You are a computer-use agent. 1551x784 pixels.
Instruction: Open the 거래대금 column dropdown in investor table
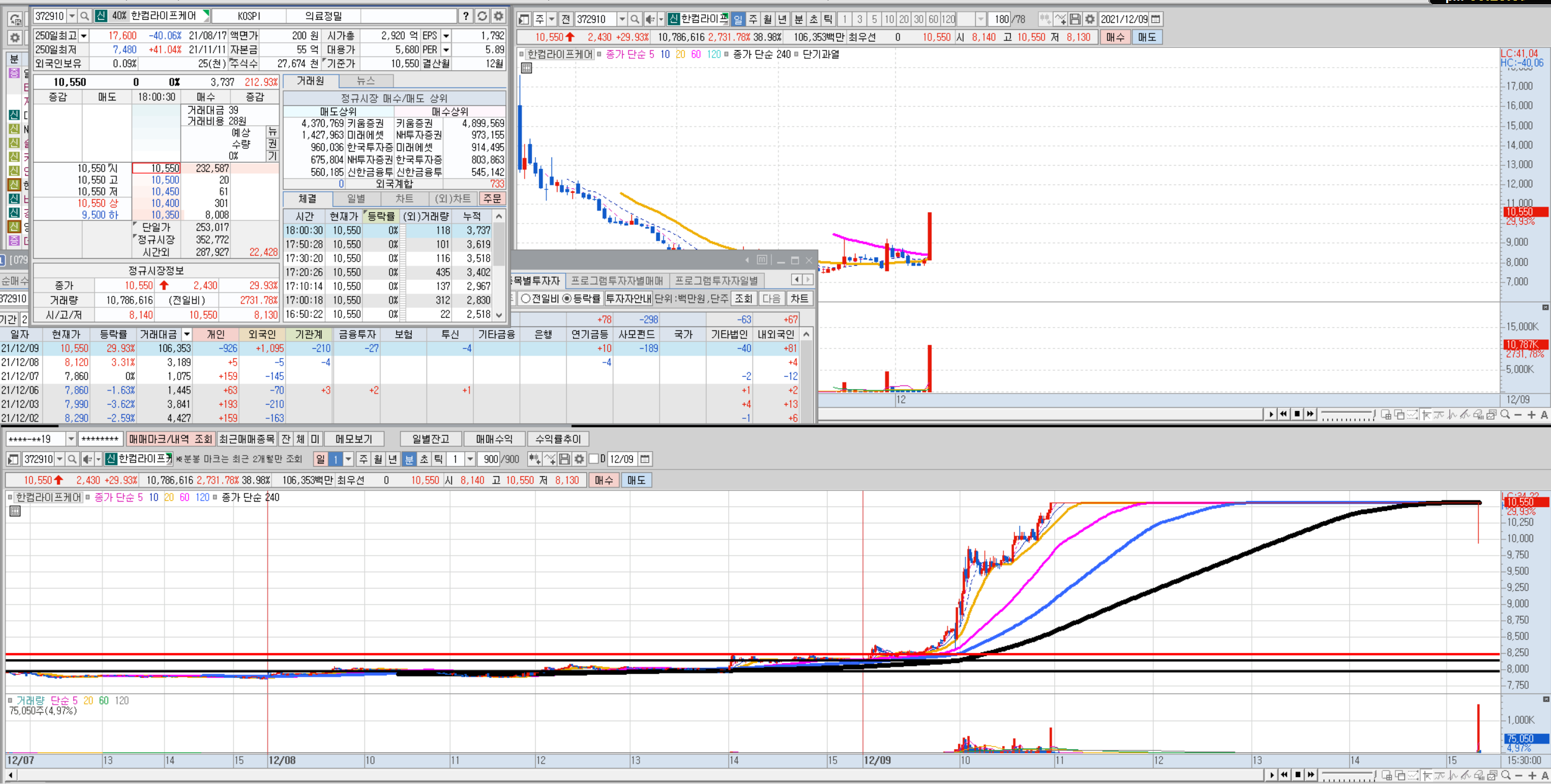[x=186, y=335]
